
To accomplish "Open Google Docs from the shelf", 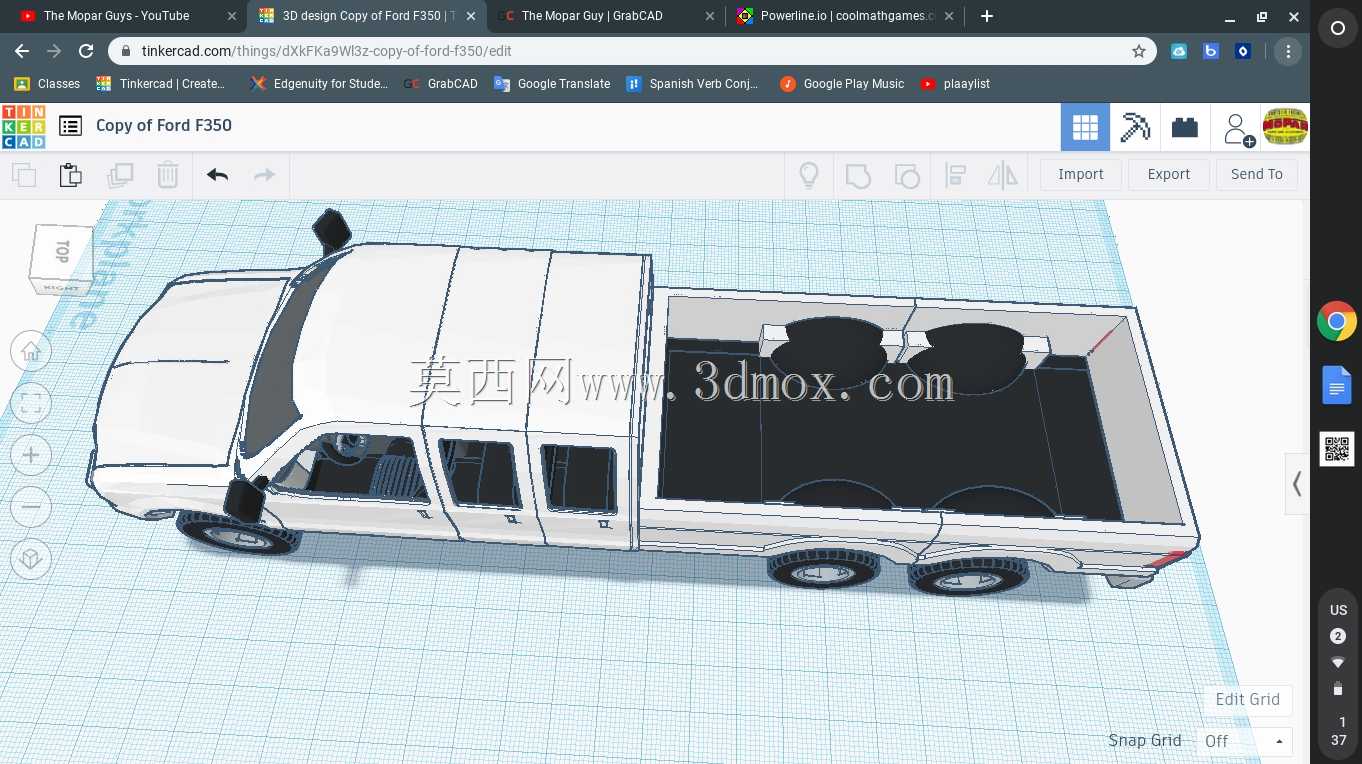I will 1337,385.
